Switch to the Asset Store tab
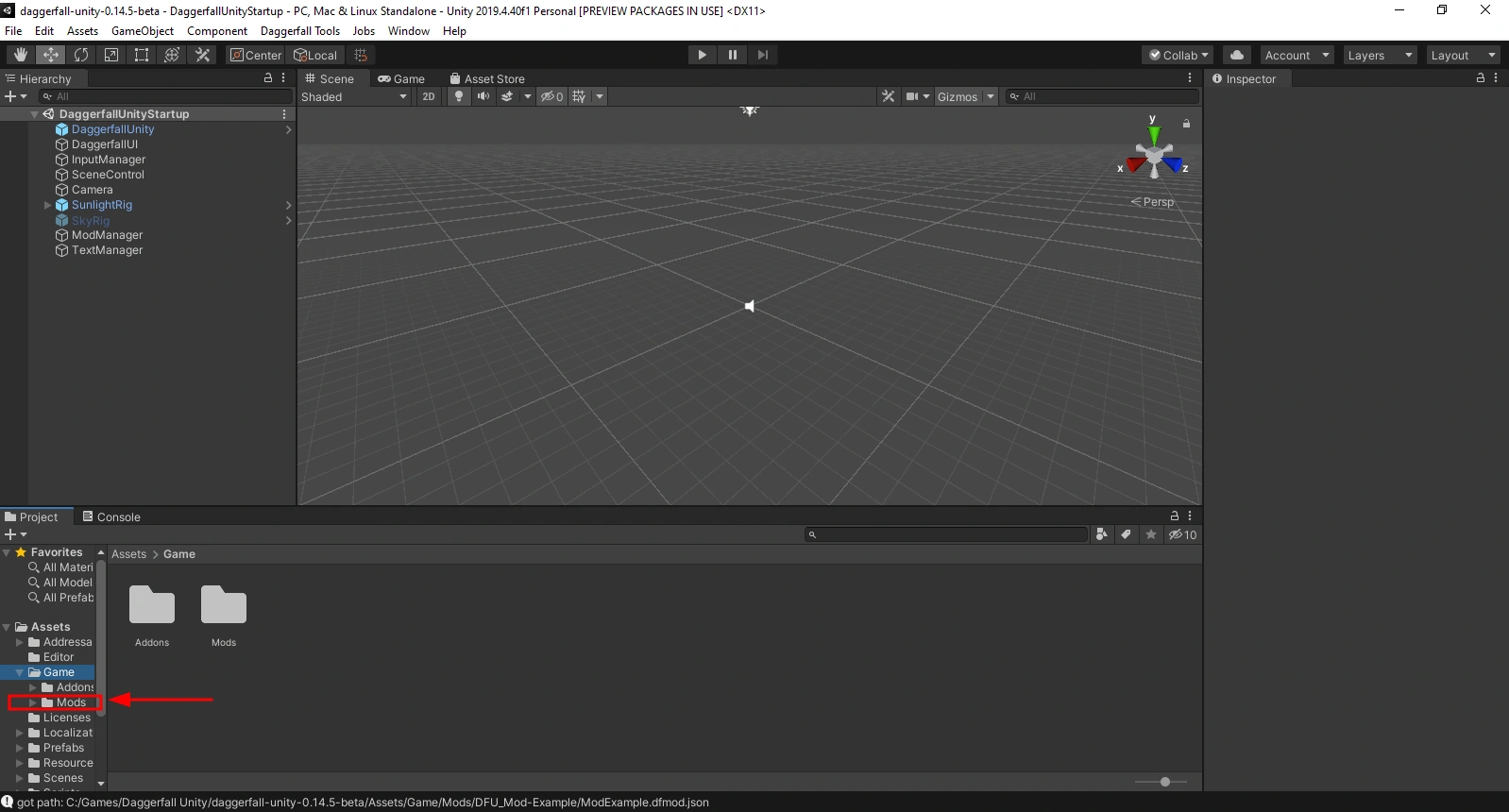Image resolution: width=1509 pixels, height=812 pixels. pos(487,78)
